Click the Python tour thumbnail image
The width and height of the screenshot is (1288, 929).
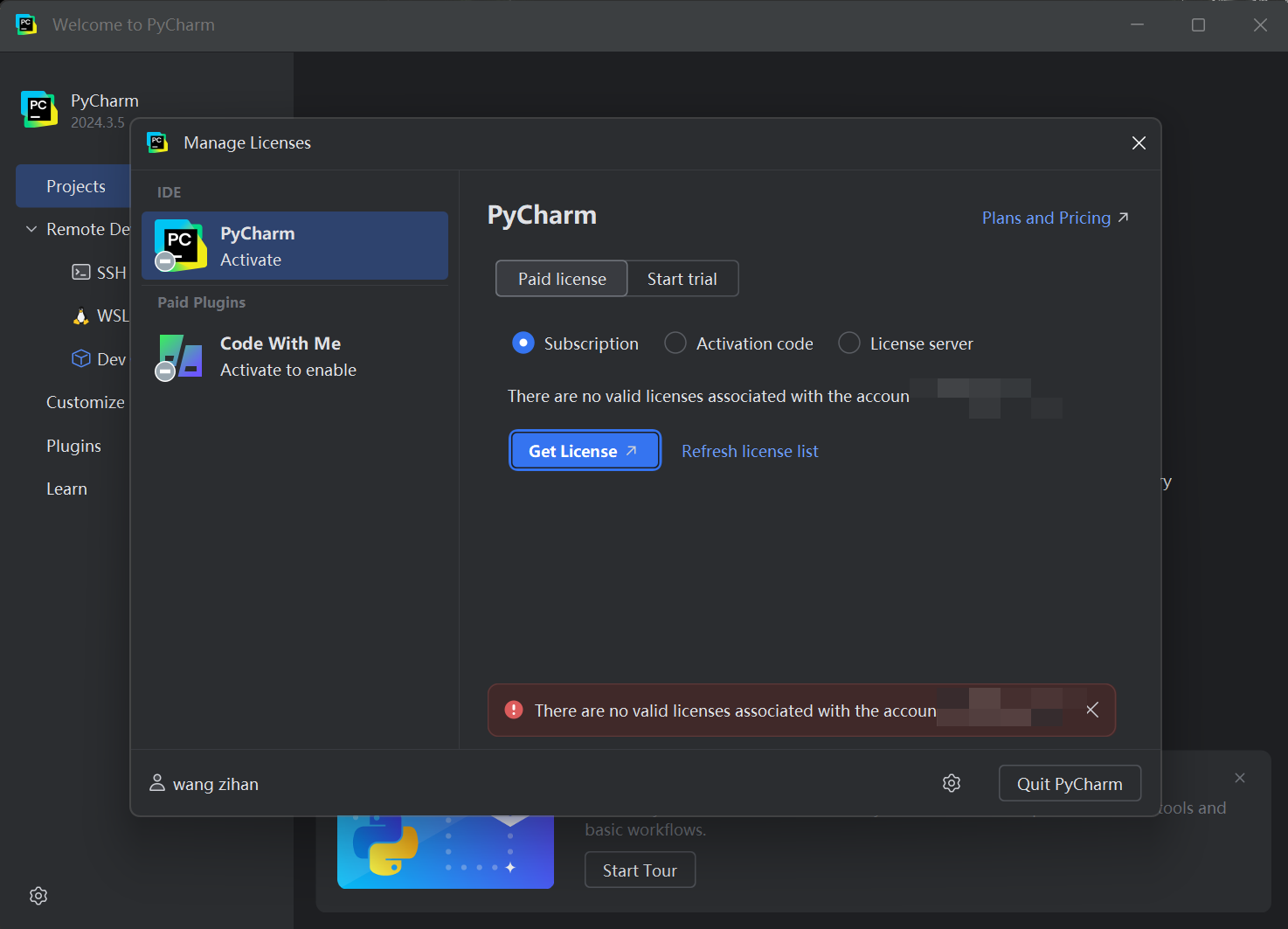point(446,852)
